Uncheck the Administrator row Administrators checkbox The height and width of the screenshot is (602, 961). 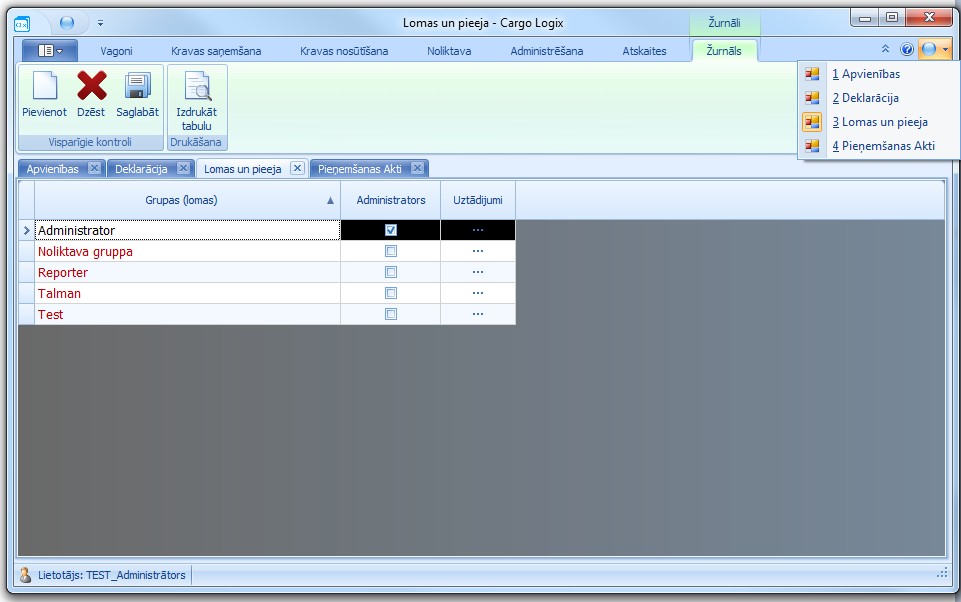pos(391,230)
